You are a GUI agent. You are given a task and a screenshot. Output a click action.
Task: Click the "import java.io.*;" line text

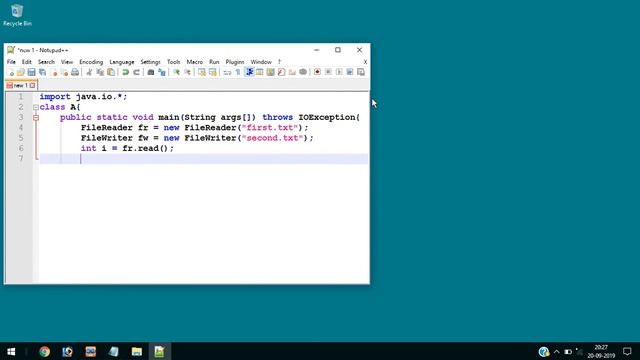coord(83,97)
